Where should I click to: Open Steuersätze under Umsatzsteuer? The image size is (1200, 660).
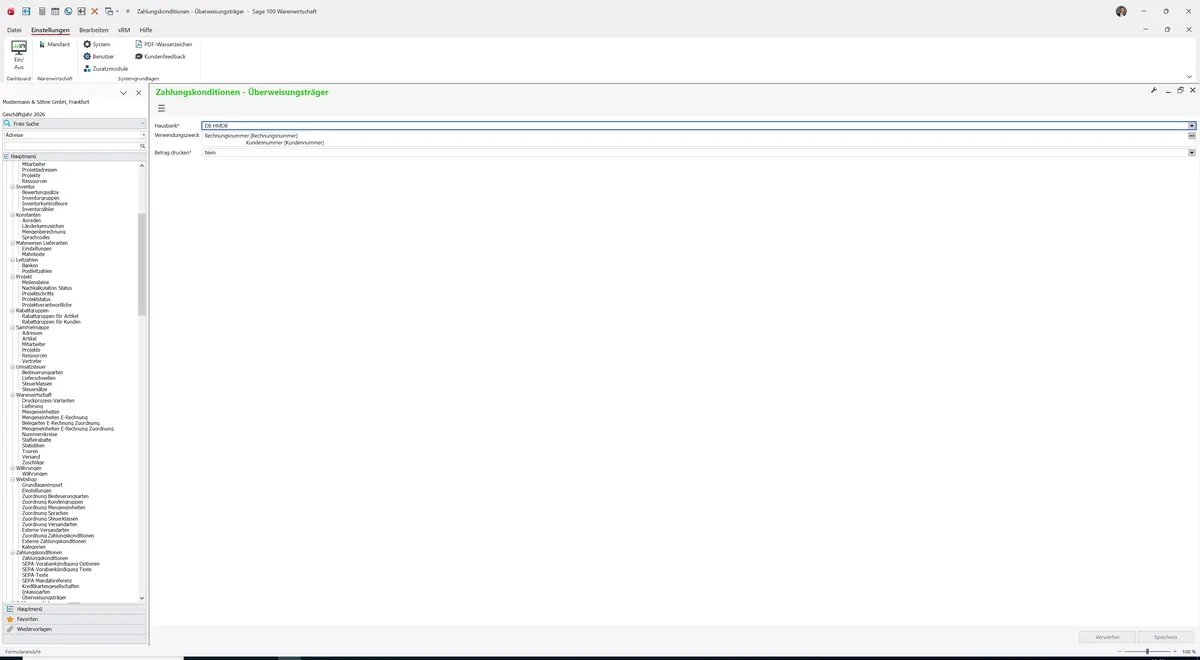coord(35,389)
